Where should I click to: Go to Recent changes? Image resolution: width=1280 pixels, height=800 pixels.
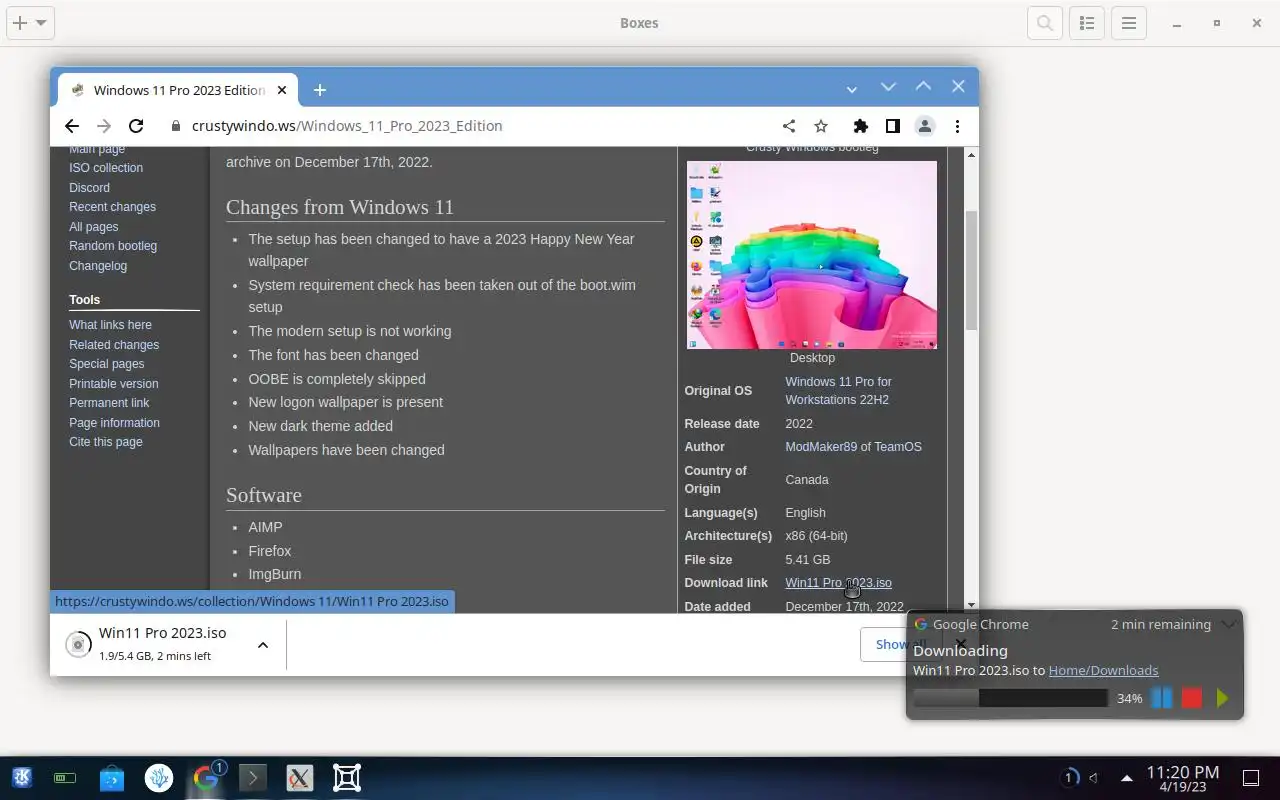point(112,207)
